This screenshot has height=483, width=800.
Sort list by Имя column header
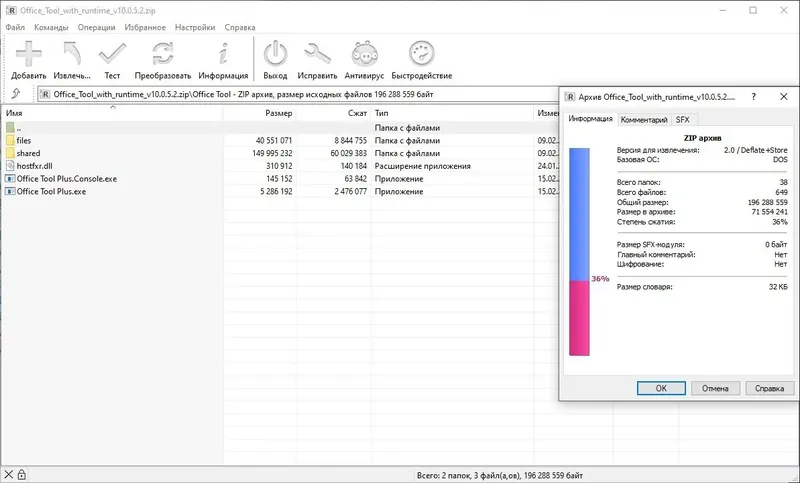coord(112,113)
